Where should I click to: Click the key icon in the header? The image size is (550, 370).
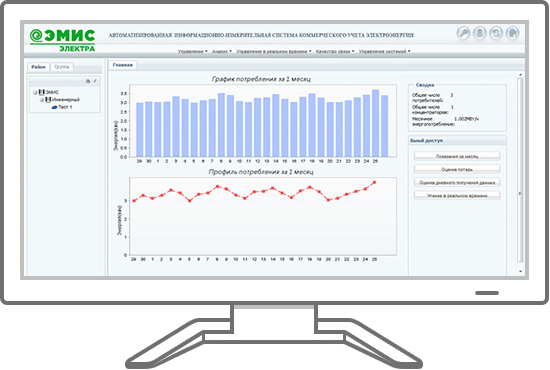(x=463, y=33)
